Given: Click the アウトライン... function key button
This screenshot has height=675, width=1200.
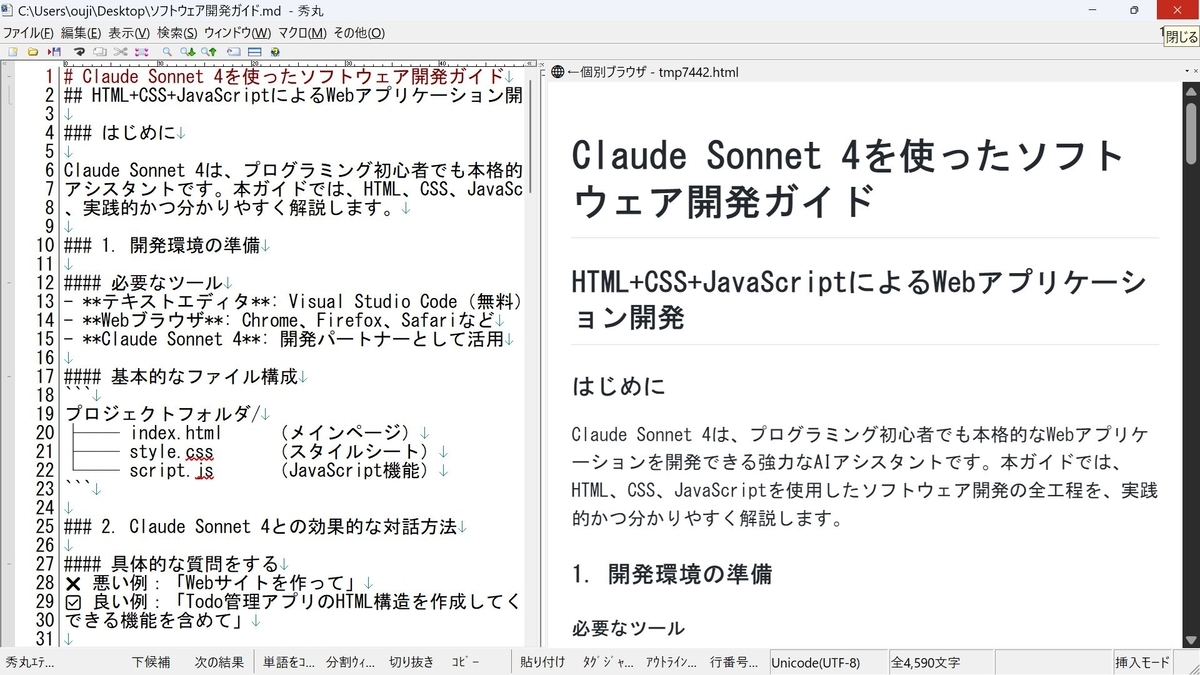Looking at the screenshot, I should pyautogui.click(x=671, y=662).
